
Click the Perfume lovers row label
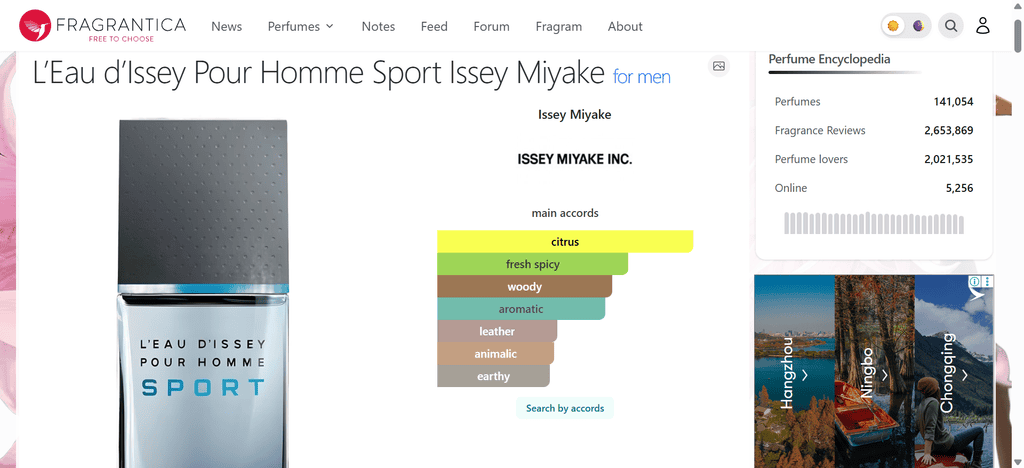point(810,159)
